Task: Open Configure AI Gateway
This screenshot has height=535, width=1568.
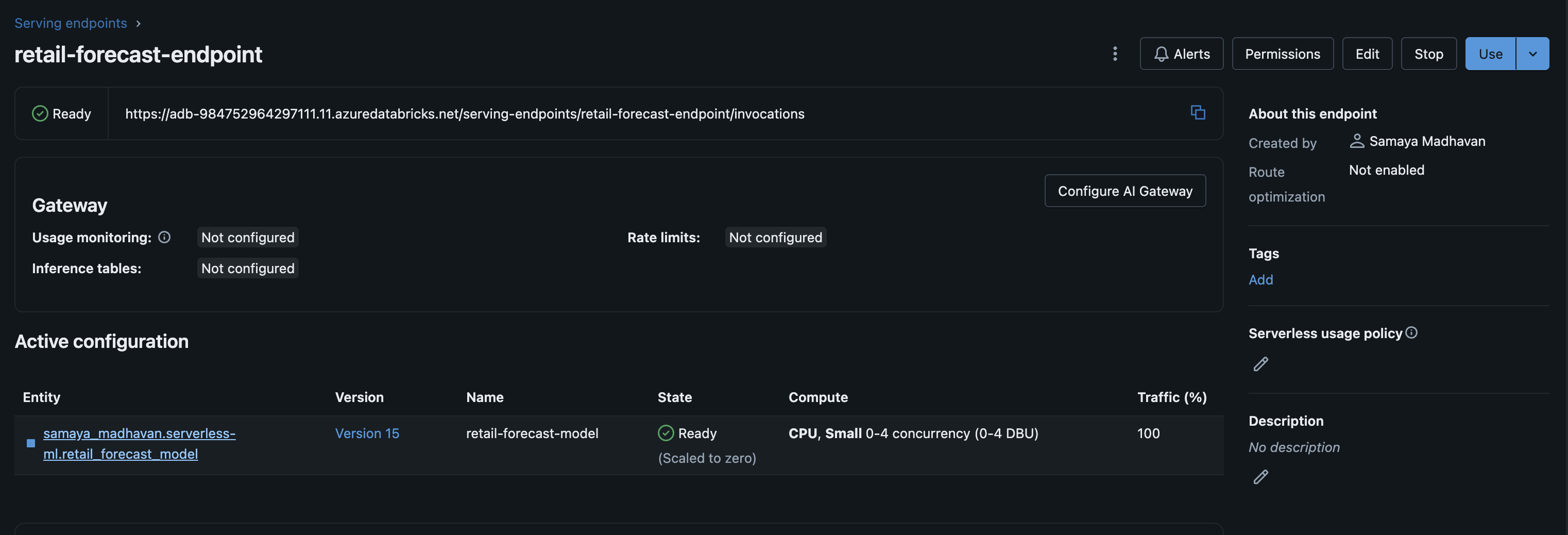Action: tap(1125, 190)
